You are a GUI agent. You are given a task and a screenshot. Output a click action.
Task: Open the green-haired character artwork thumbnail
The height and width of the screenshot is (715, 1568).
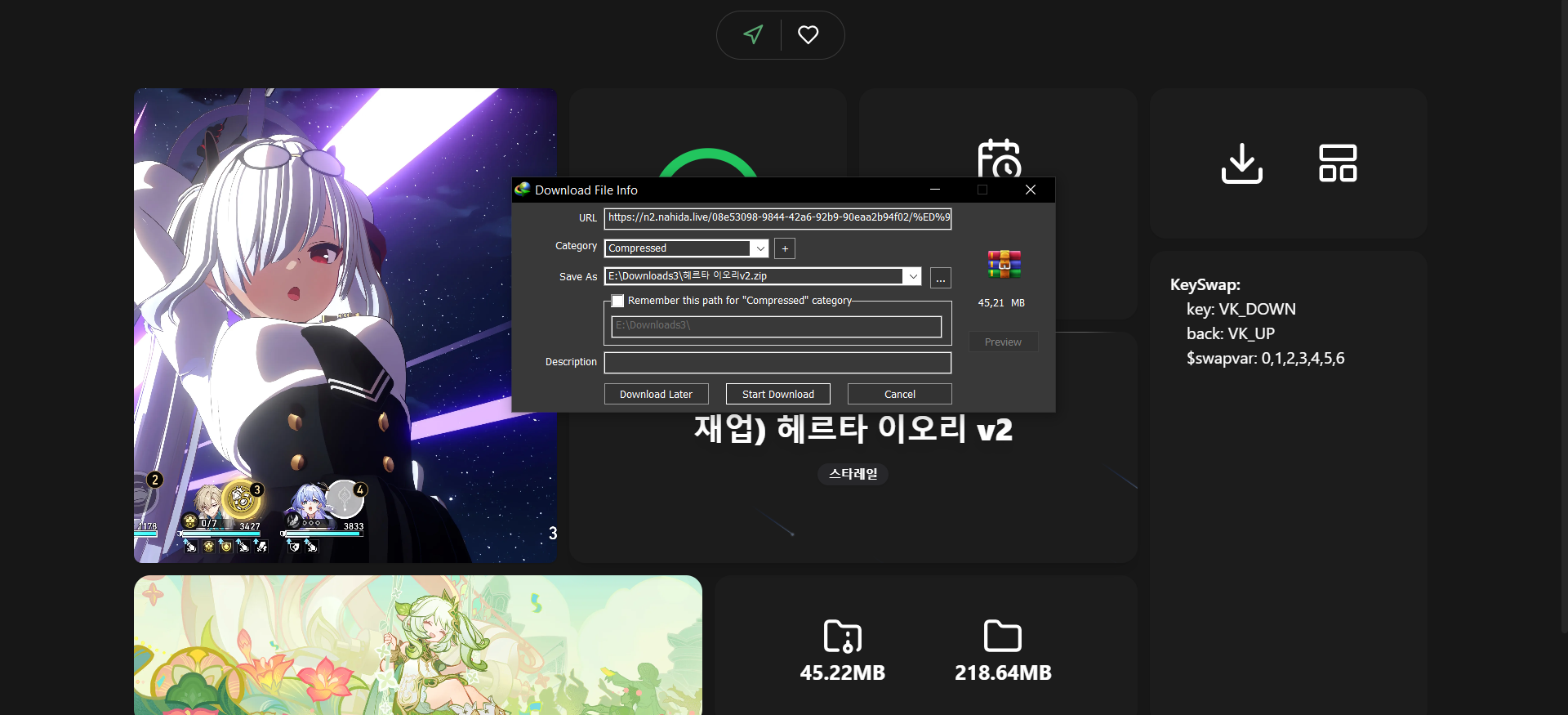(x=418, y=646)
